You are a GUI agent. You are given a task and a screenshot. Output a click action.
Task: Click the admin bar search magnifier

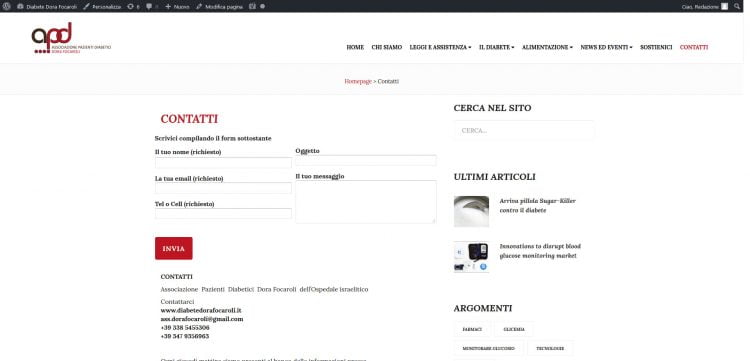pyautogui.click(x=737, y=7)
